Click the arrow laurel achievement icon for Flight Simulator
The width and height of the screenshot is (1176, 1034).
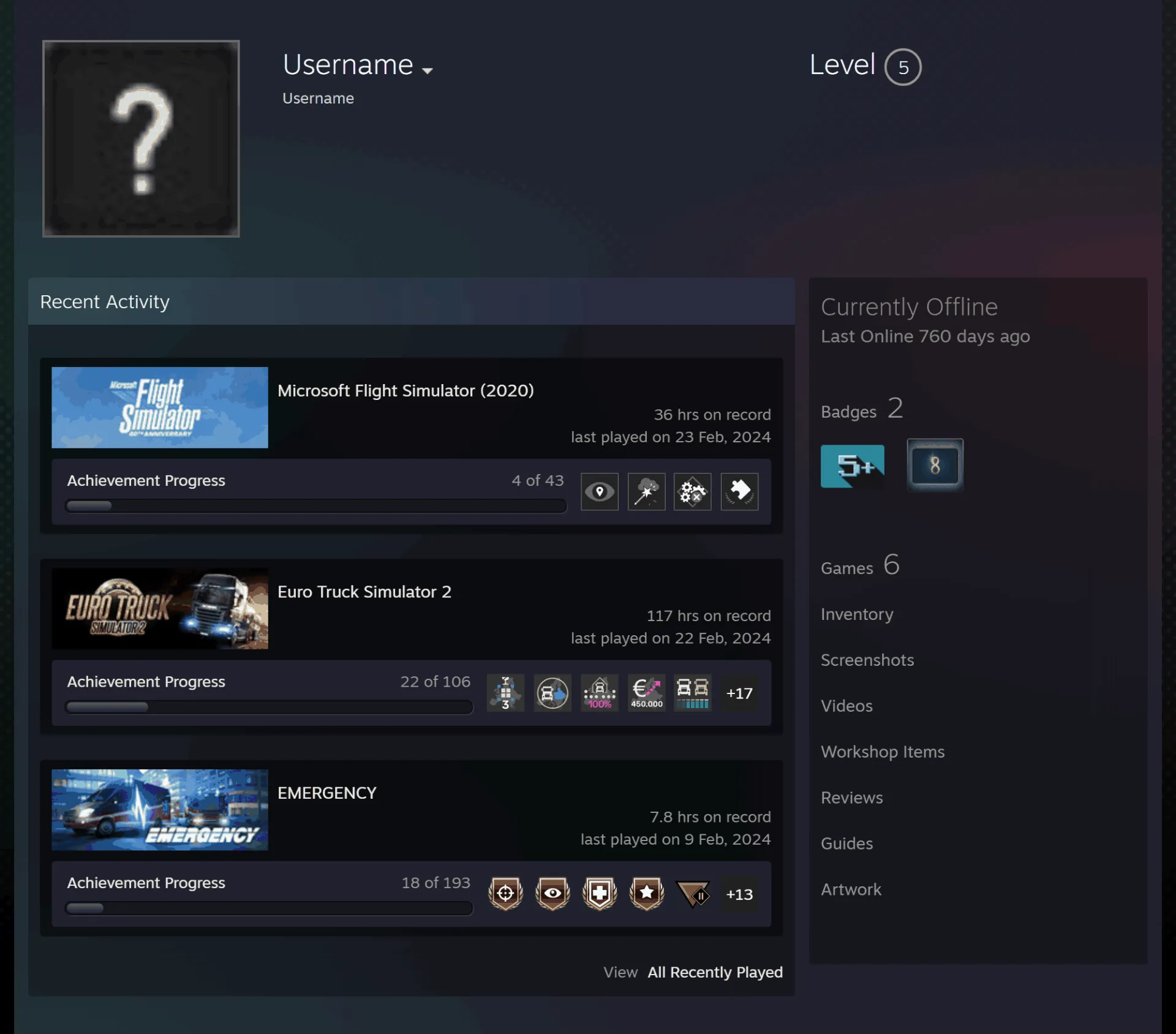739,491
